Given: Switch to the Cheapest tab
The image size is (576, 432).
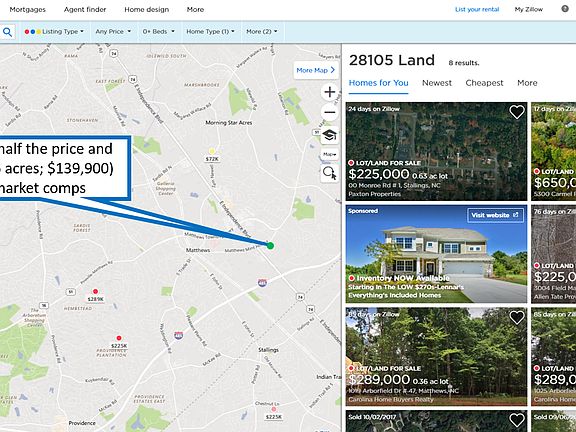Looking at the screenshot, I should click(x=484, y=83).
